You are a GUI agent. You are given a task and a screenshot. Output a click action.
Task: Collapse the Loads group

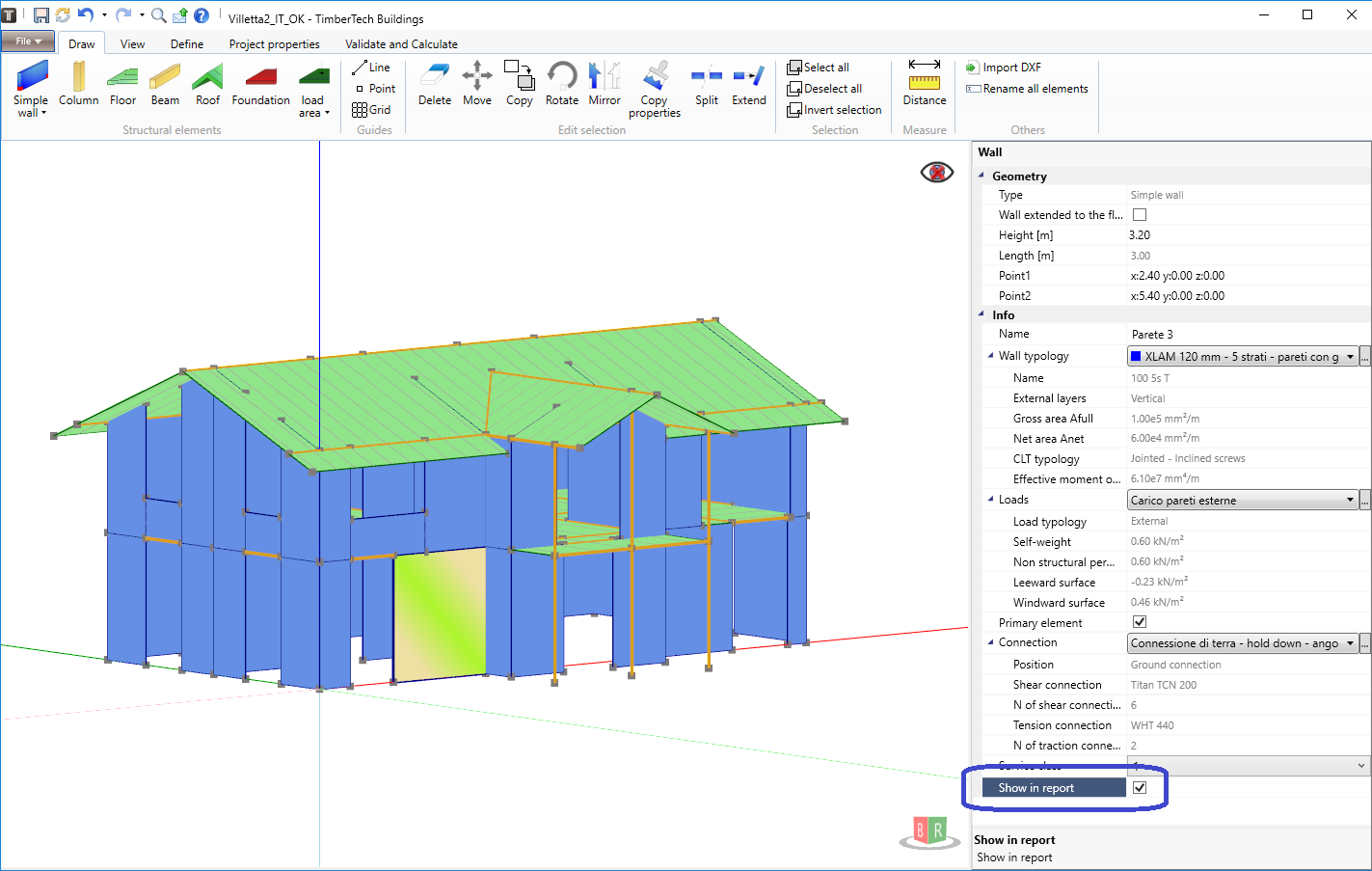(x=990, y=500)
